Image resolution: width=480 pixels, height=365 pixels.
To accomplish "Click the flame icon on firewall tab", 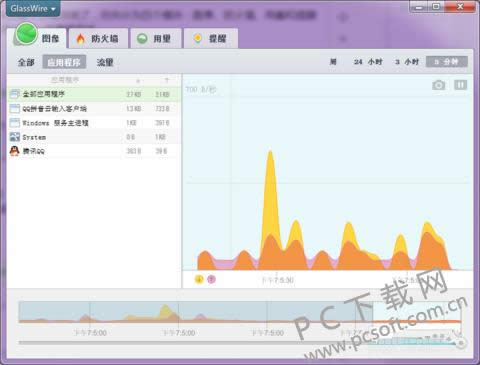I will 81,39.
